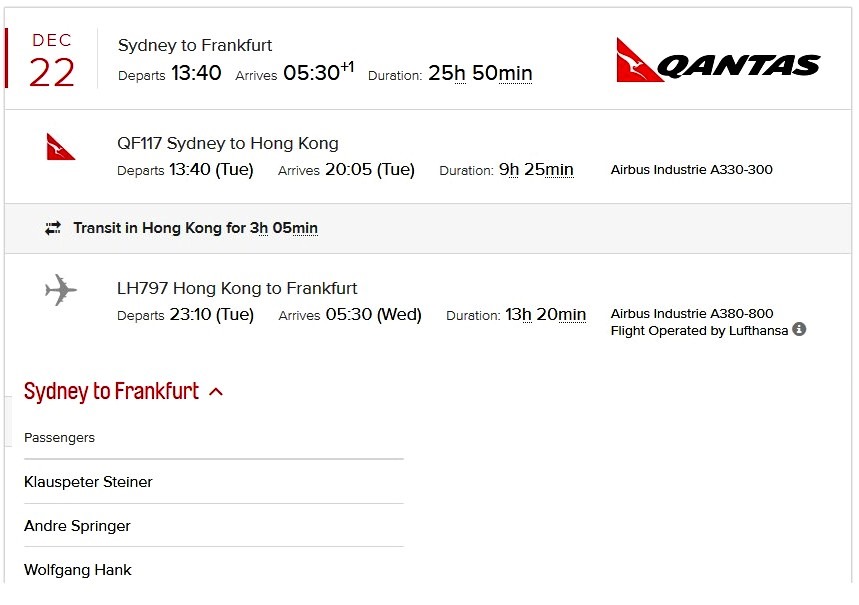Click the transit swap-arrows icon
Image resolution: width=859 pixels, height=605 pixels.
pos(53,228)
